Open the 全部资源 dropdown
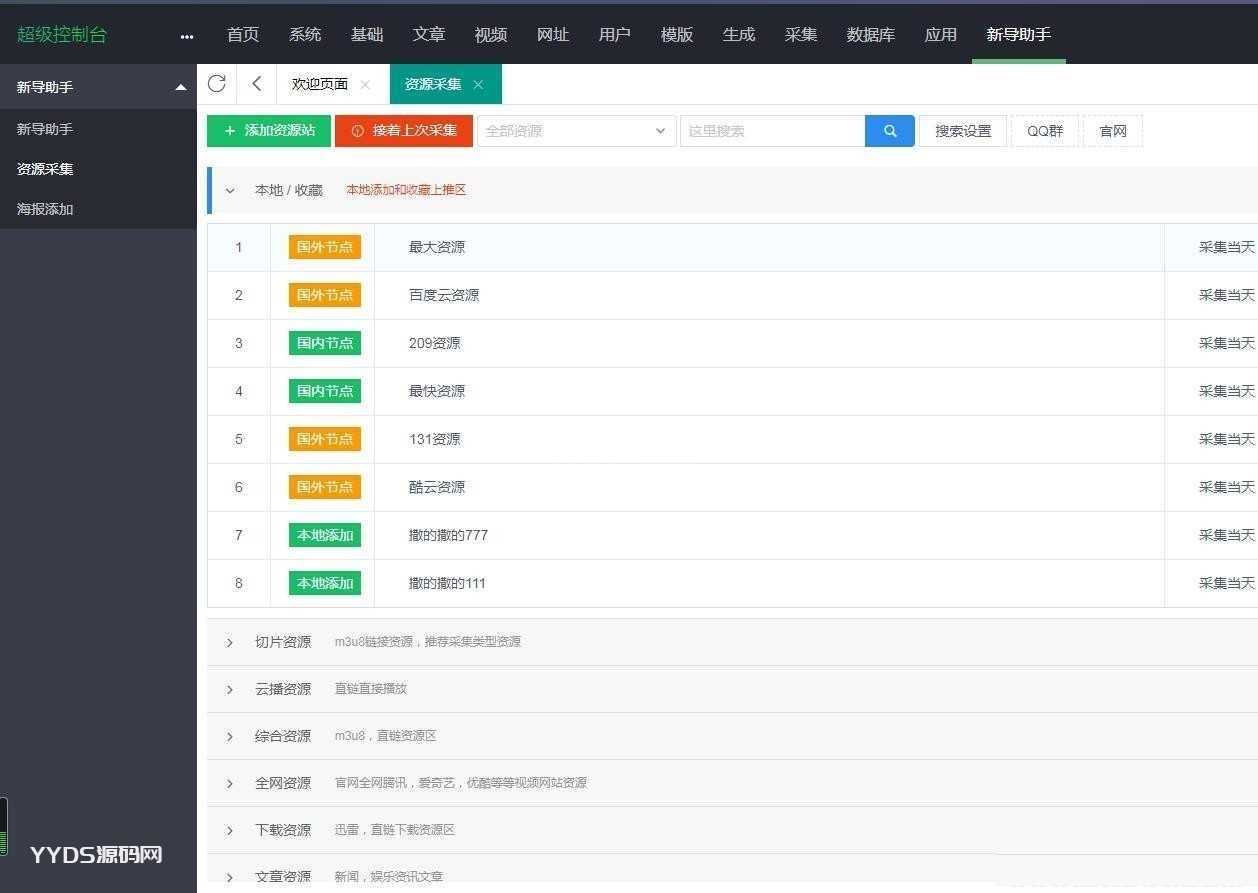The image size is (1258, 893). click(576, 130)
